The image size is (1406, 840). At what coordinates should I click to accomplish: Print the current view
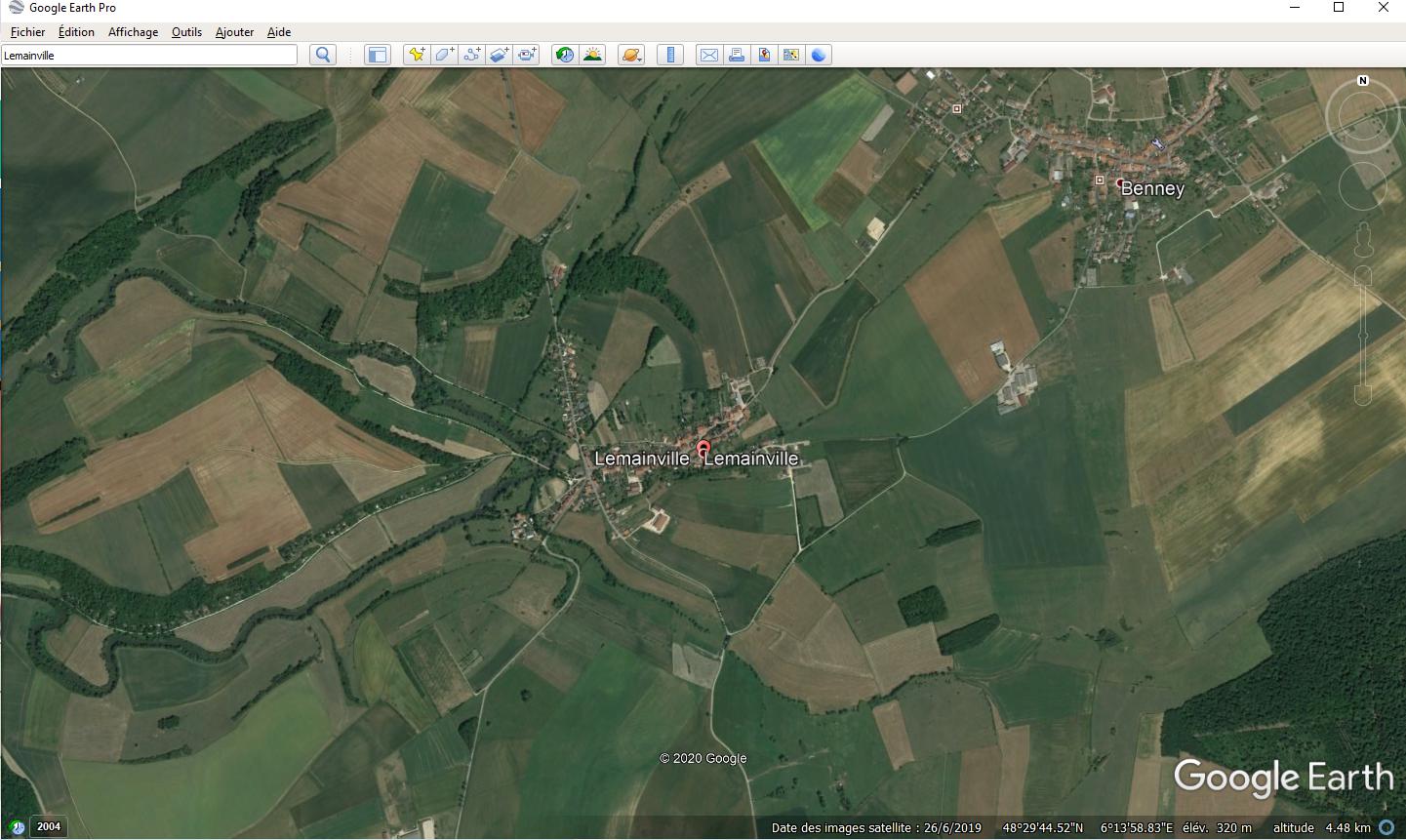pyautogui.click(x=737, y=55)
